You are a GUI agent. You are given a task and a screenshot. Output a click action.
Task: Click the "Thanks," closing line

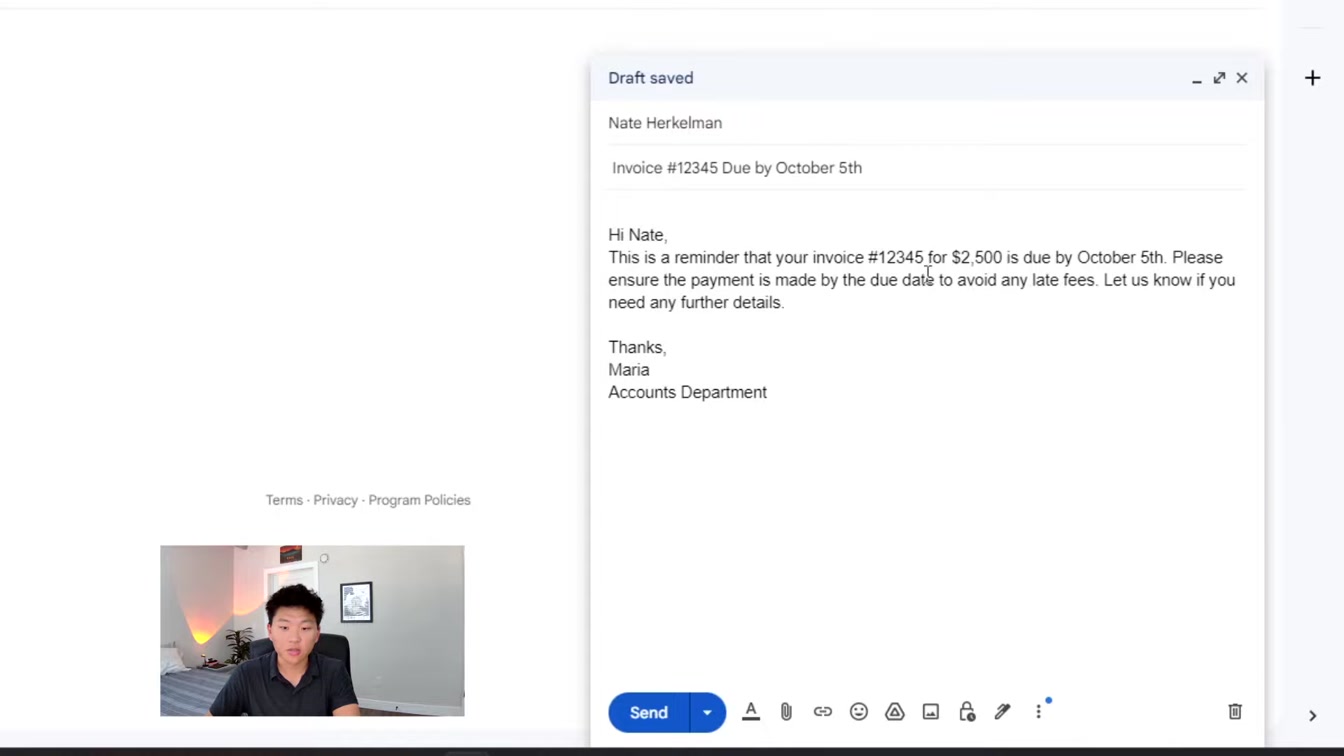637,347
